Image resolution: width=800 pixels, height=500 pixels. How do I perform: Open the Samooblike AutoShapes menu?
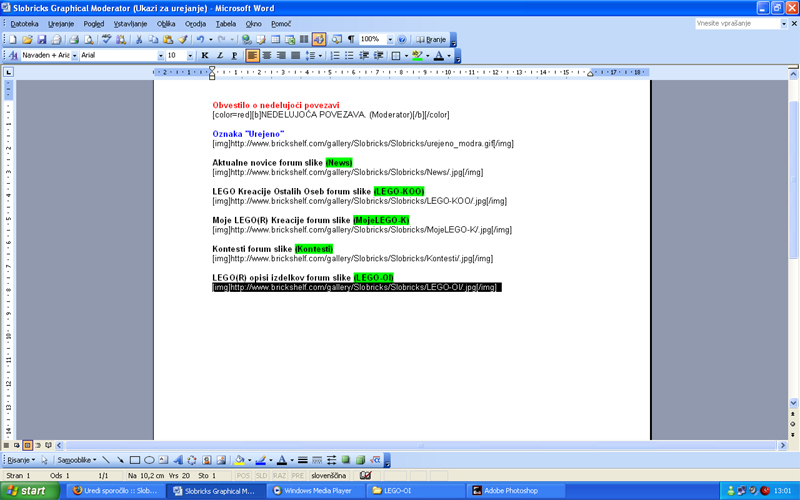click(77, 460)
